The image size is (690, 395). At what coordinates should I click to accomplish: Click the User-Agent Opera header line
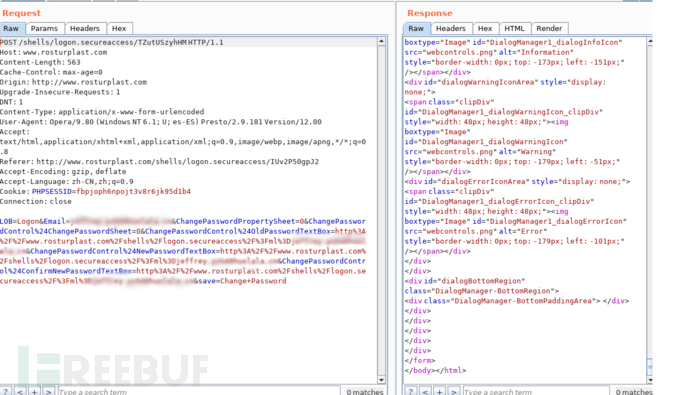pyautogui.click(x=161, y=122)
